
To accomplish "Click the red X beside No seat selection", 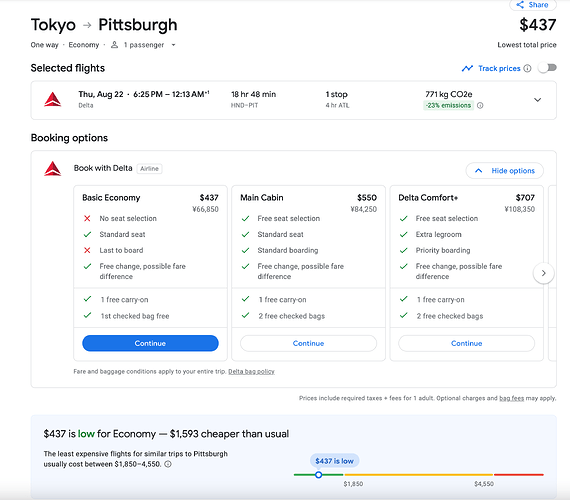I will point(87,219).
